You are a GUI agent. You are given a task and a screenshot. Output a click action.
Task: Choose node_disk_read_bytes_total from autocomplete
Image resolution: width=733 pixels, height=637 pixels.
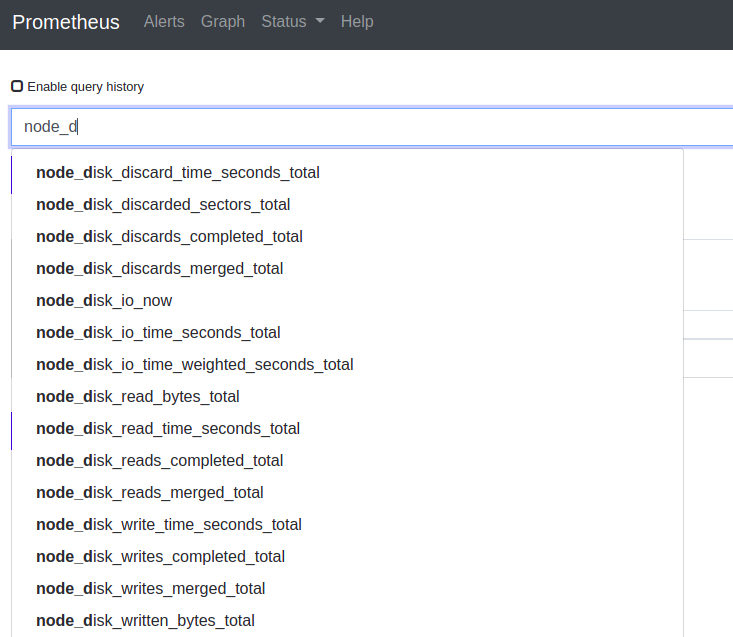138,397
